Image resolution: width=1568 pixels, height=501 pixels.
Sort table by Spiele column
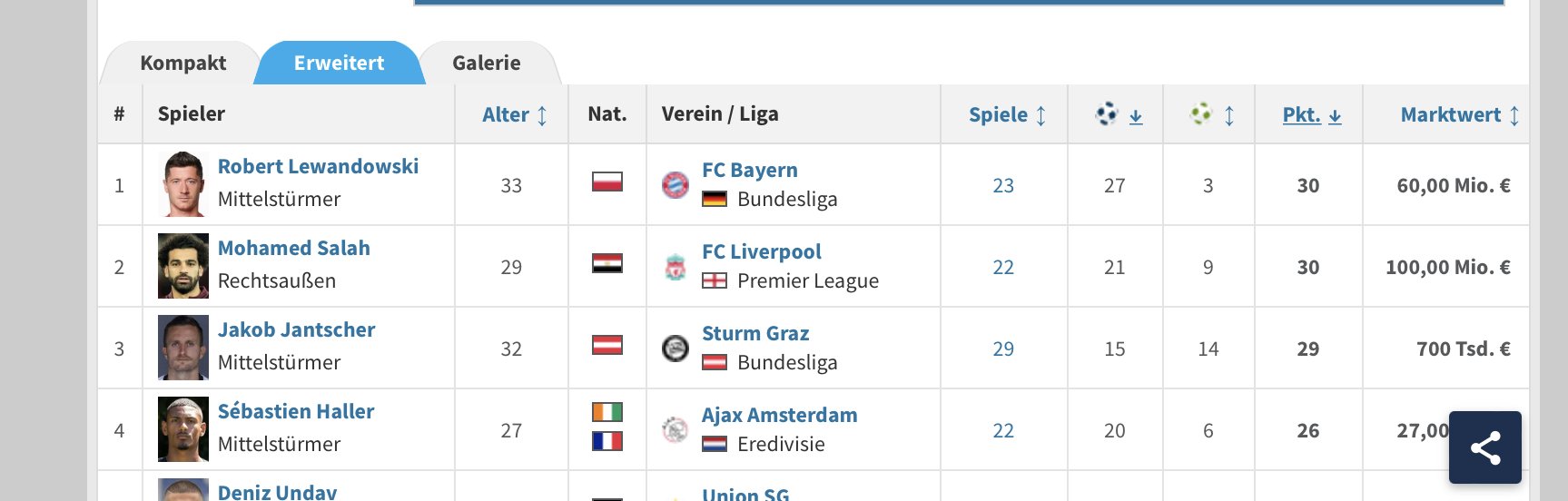(x=1008, y=114)
